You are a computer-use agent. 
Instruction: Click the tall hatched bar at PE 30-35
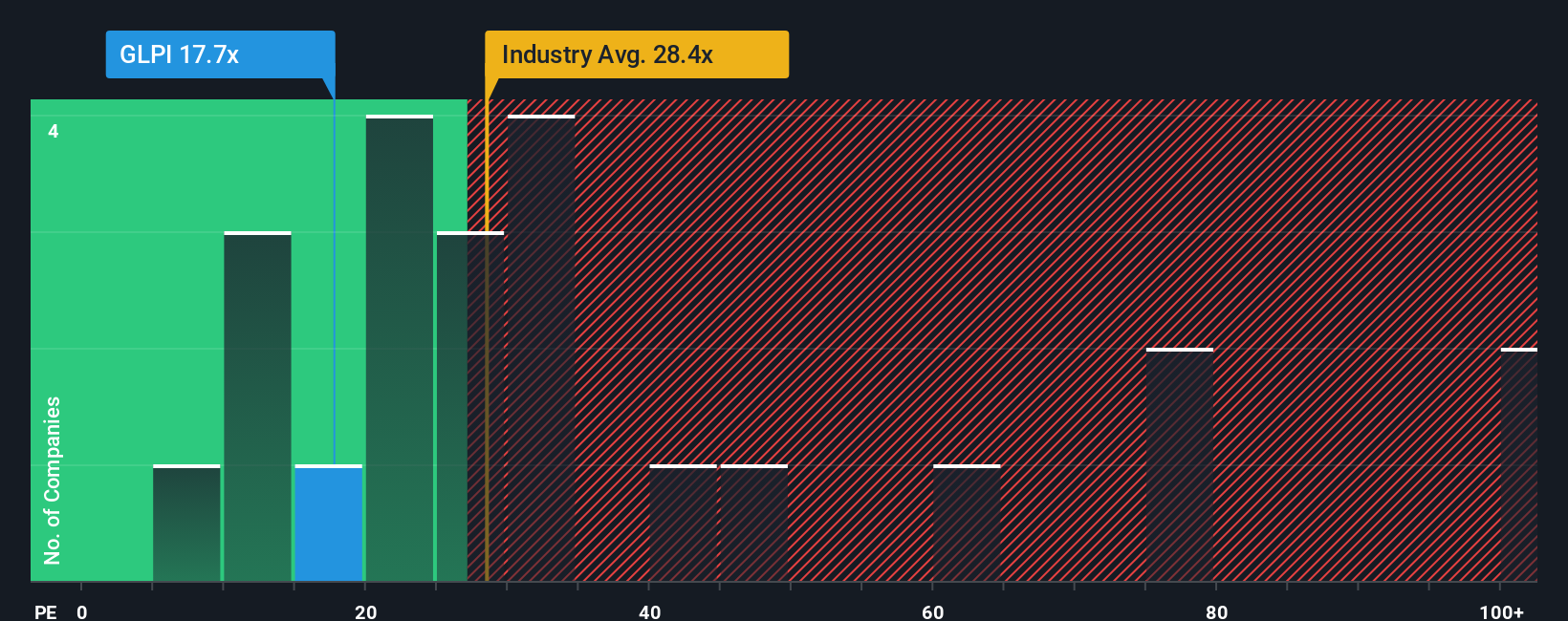pyautogui.click(x=541, y=349)
